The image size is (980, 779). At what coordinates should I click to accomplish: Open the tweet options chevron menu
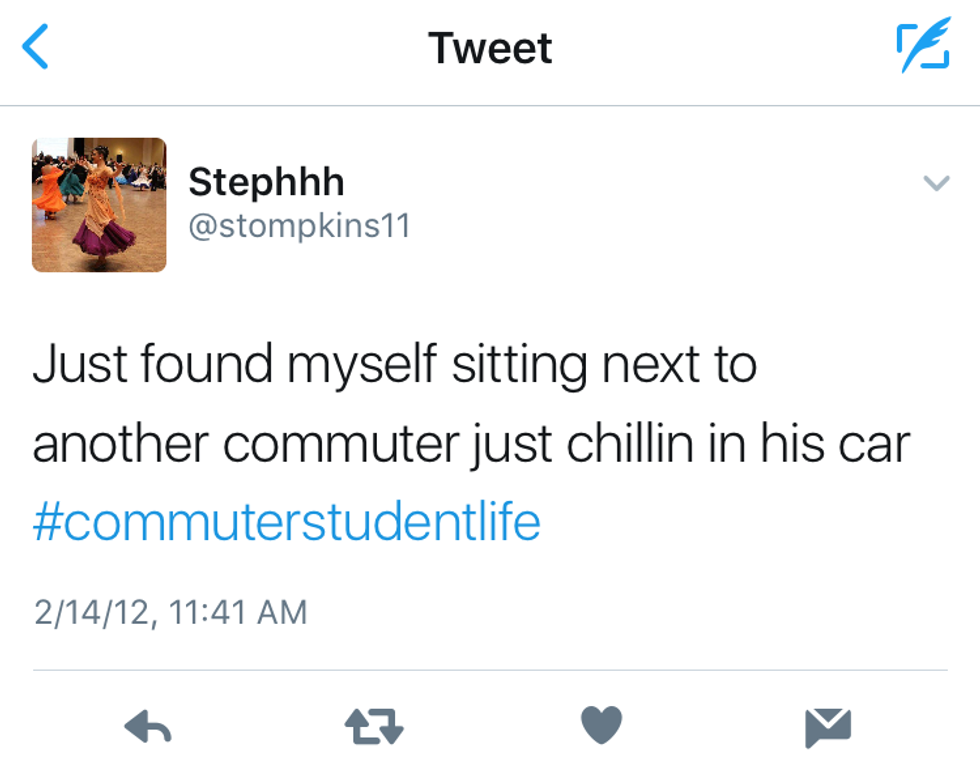tap(935, 183)
